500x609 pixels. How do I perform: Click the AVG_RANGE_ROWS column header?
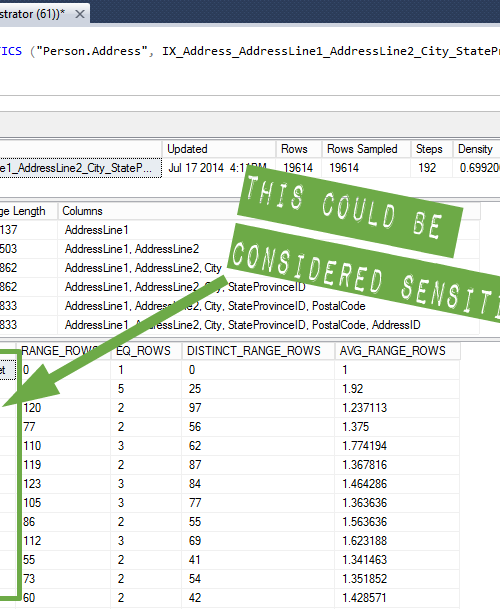pyautogui.click(x=397, y=351)
